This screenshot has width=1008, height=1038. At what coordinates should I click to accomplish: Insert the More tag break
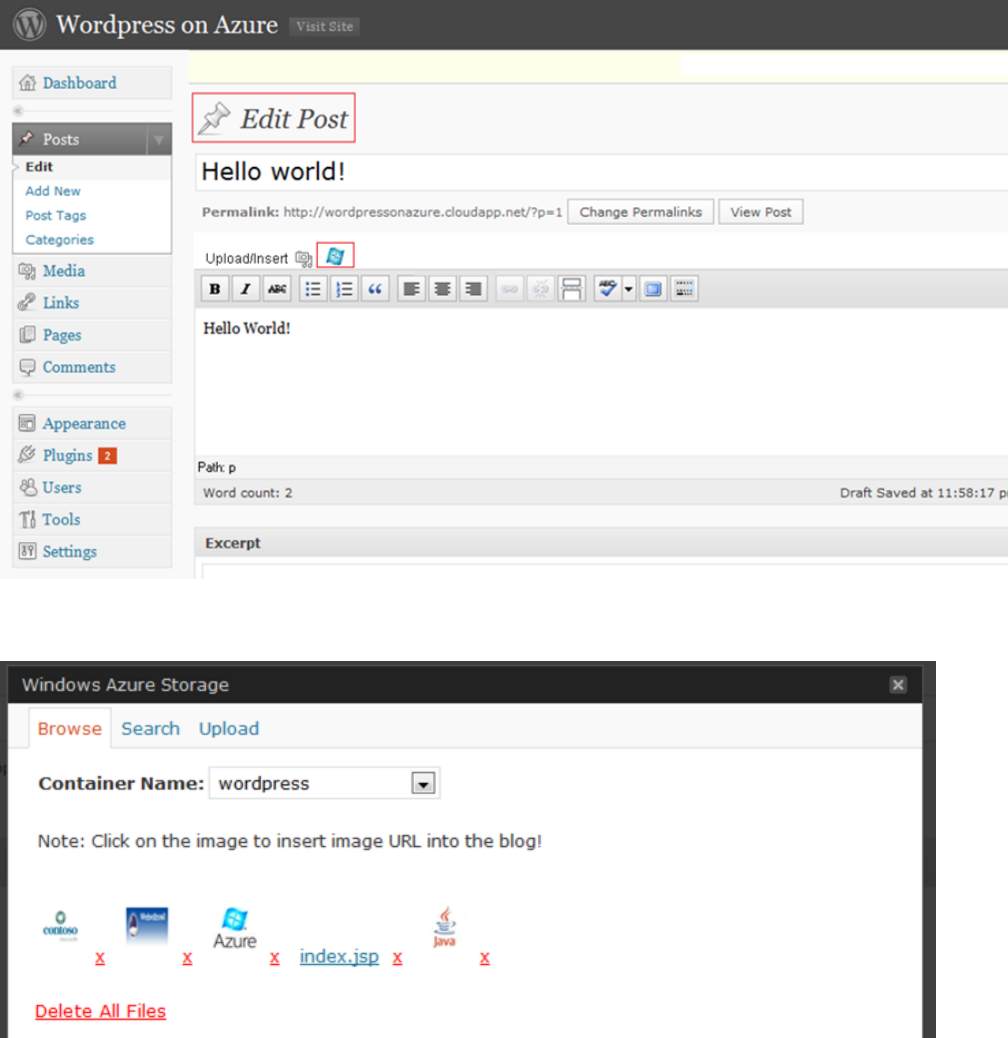click(571, 289)
